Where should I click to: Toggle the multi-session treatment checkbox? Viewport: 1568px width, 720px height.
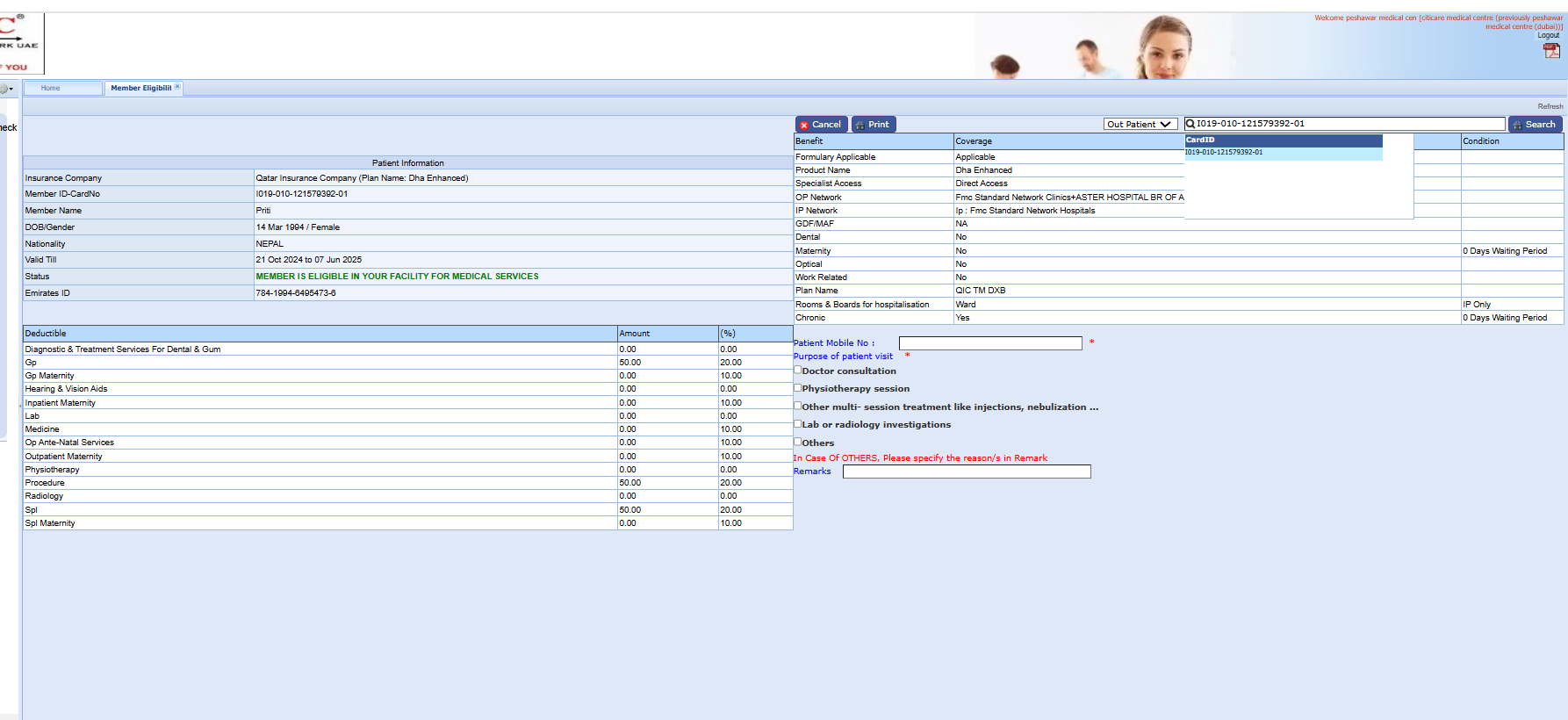[798, 407]
